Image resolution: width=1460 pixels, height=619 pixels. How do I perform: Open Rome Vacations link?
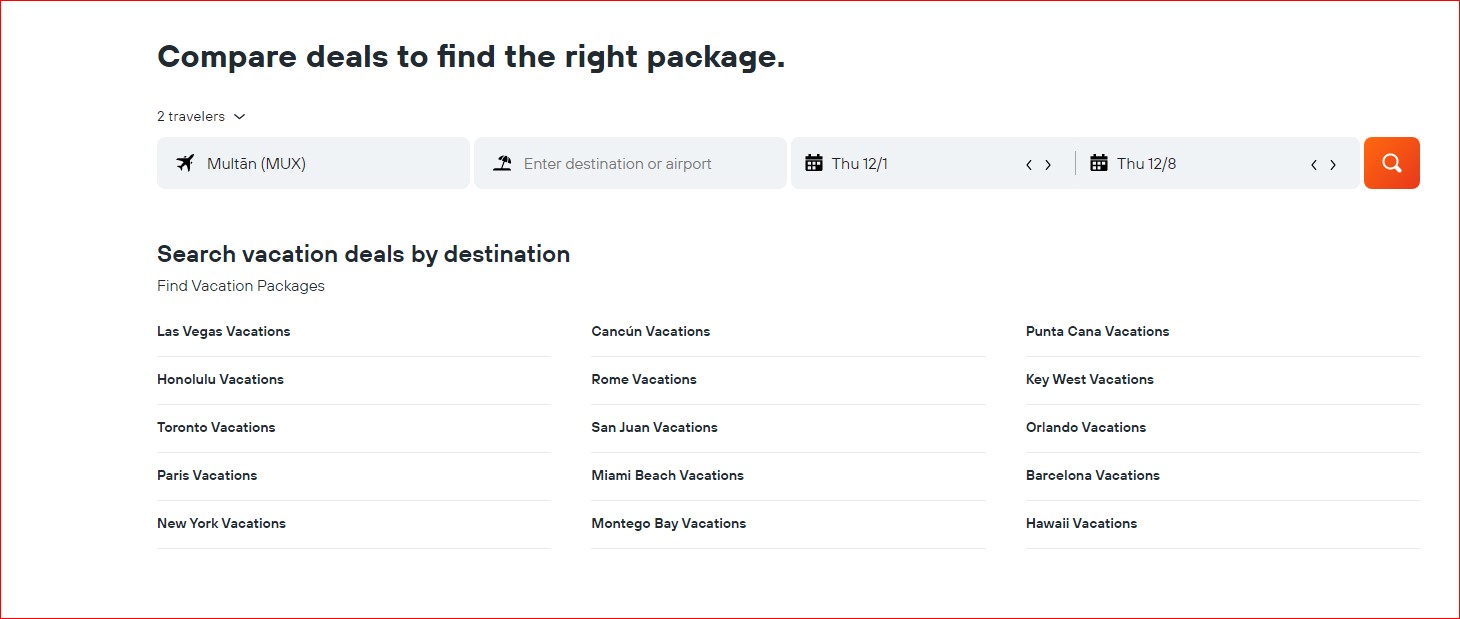(x=644, y=379)
